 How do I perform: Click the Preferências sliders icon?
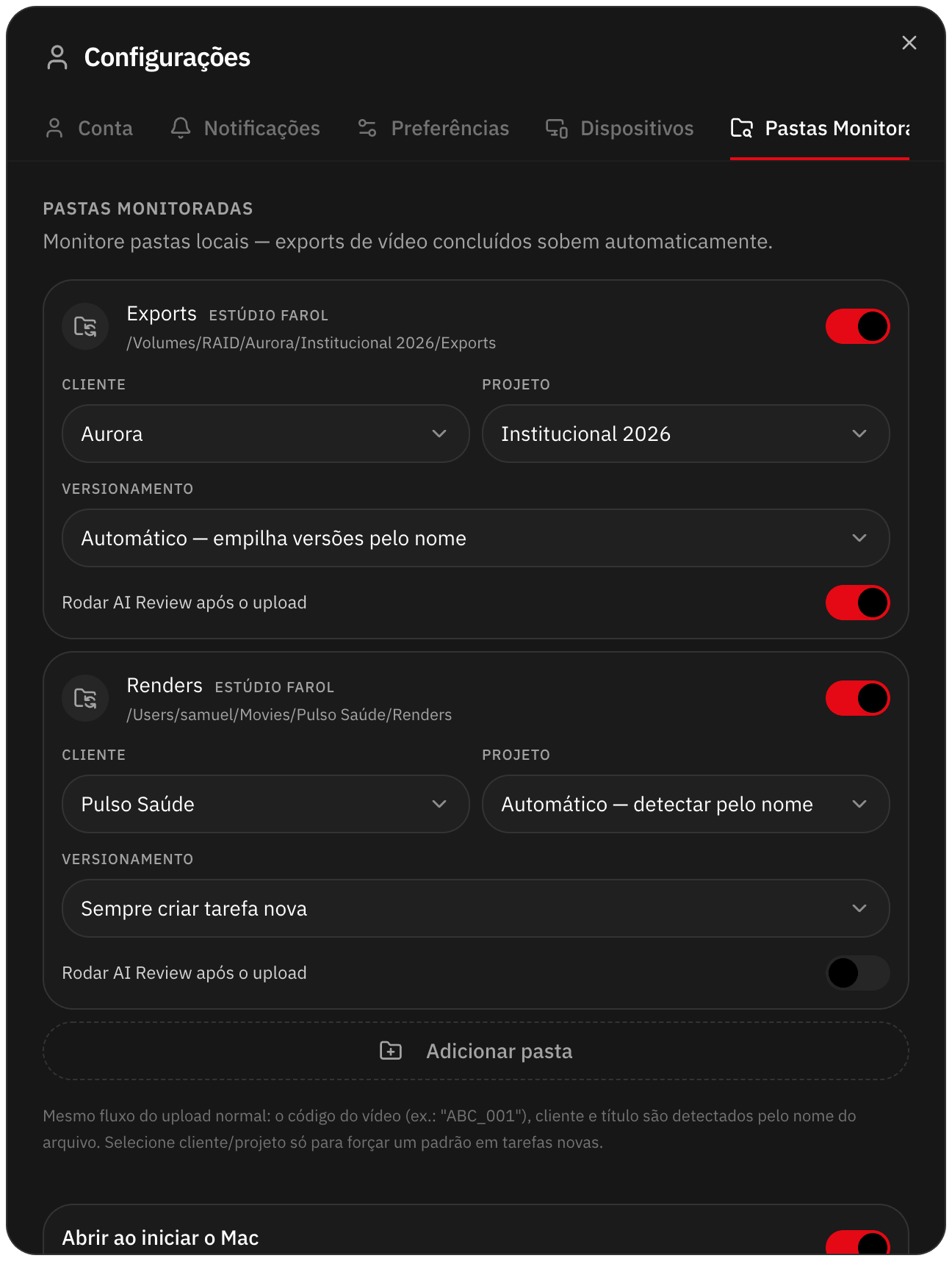[x=367, y=128]
